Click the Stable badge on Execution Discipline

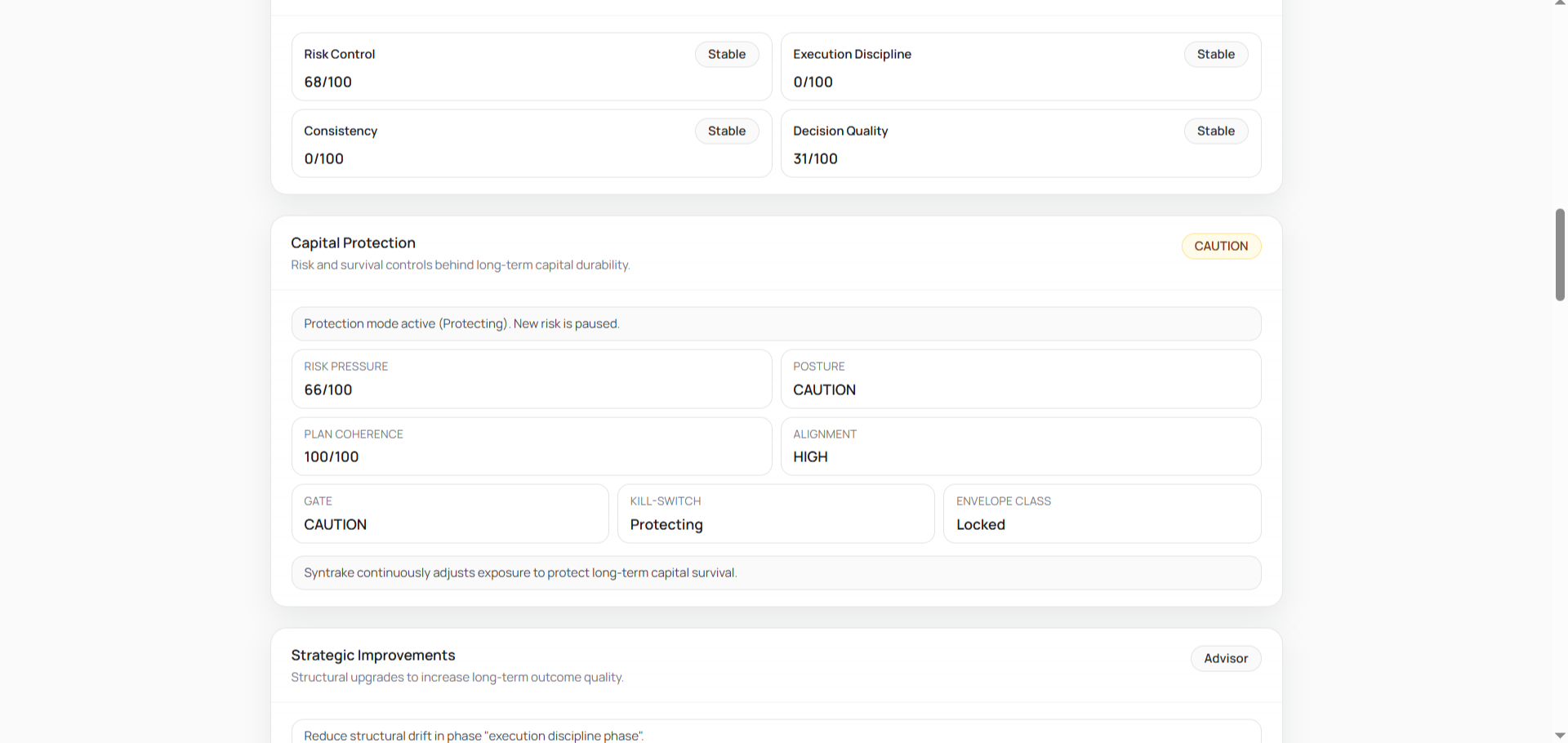click(x=1215, y=54)
